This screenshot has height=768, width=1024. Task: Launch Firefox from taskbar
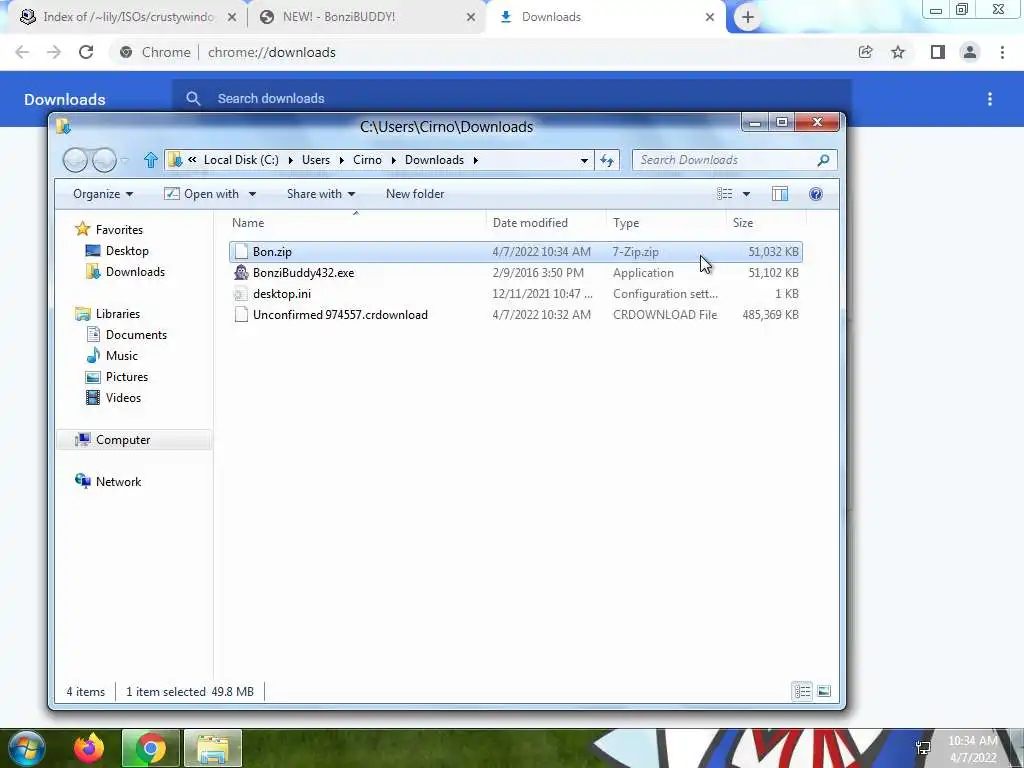[x=89, y=748]
